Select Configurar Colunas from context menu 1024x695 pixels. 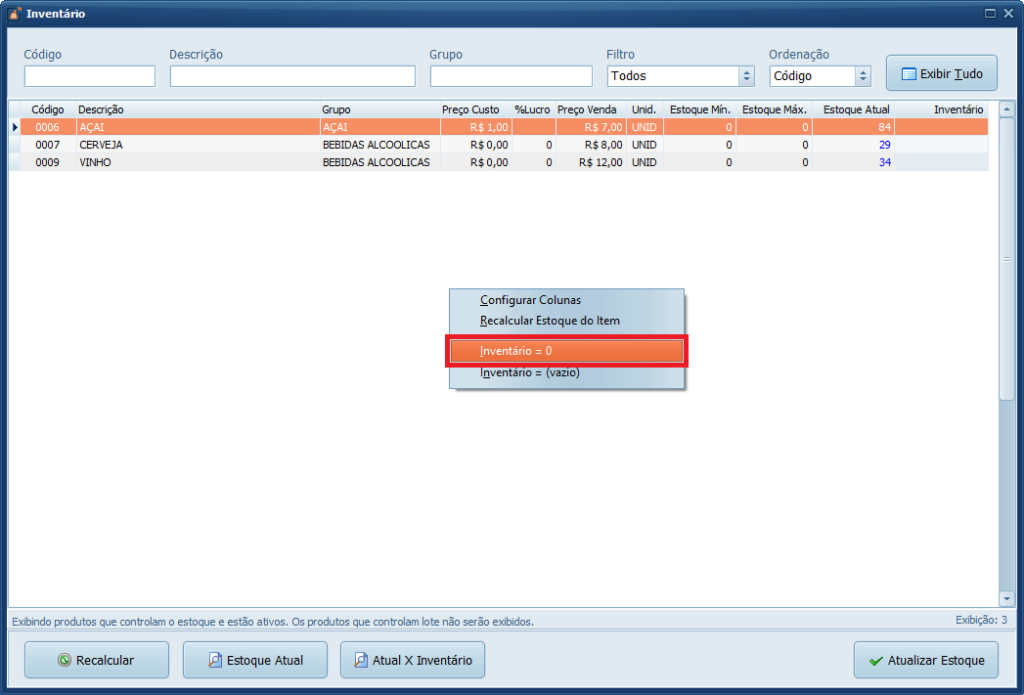pyautogui.click(x=530, y=300)
